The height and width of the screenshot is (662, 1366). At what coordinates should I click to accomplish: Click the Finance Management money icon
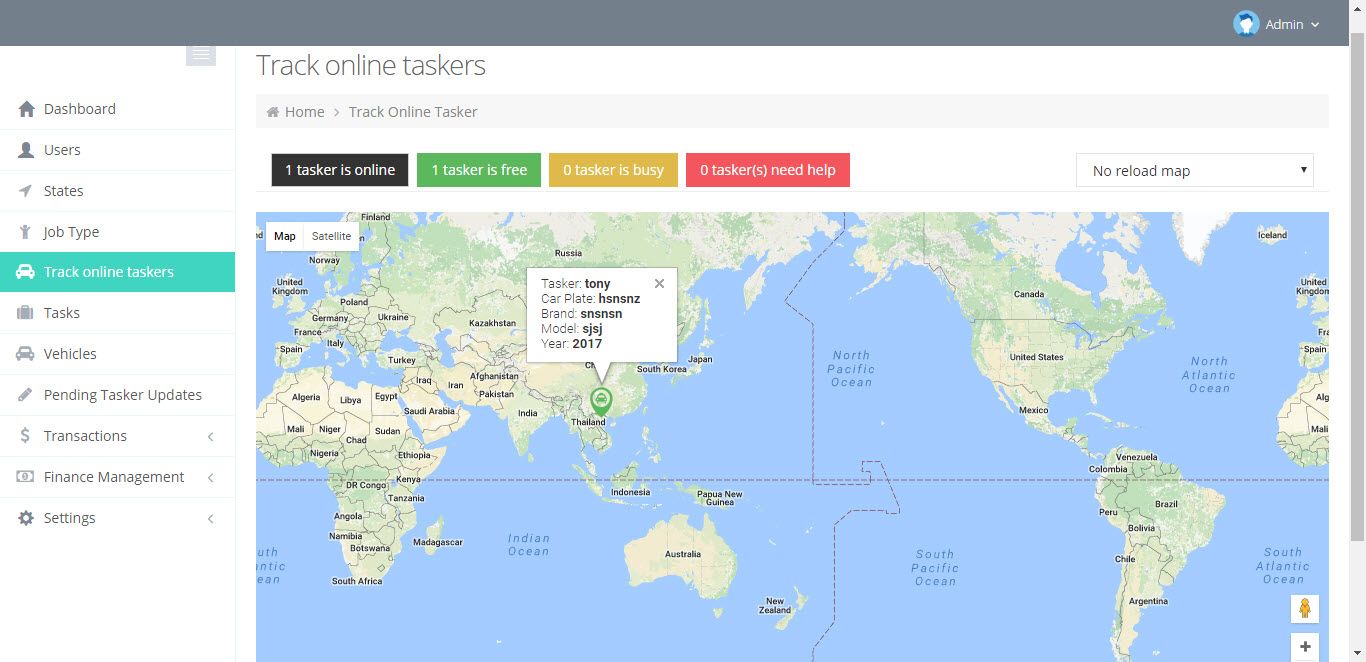[26, 477]
